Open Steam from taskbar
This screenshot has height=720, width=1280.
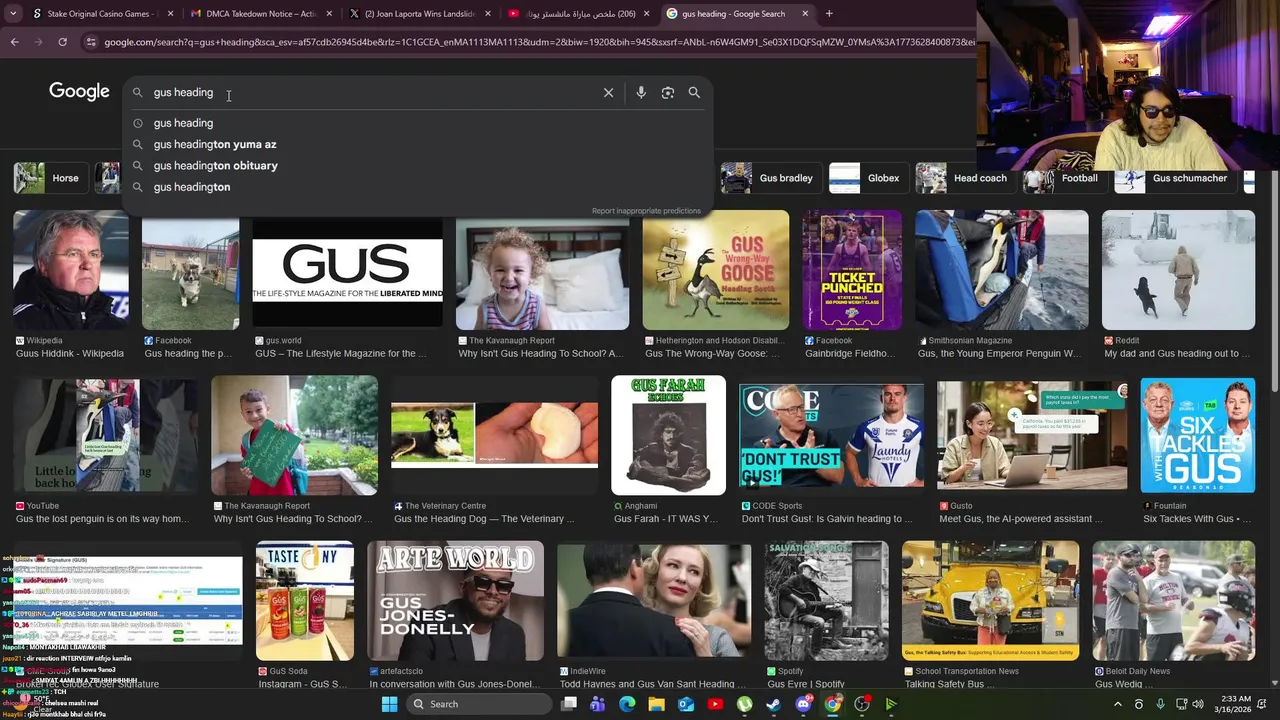click(773, 704)
